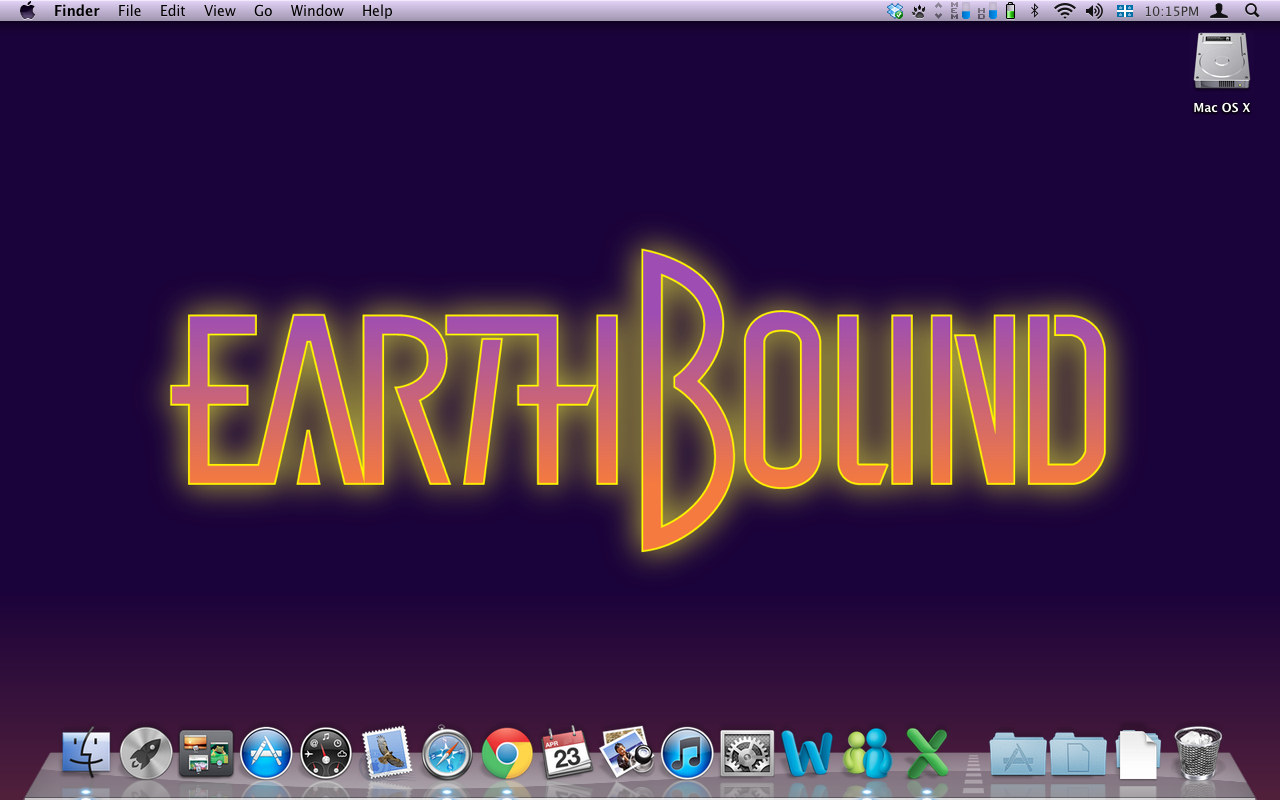This screenshot has height=800, width=1280.
Task: Click the 10:15PM clock
Action: pyautogui.click(x=1171, y=11)
